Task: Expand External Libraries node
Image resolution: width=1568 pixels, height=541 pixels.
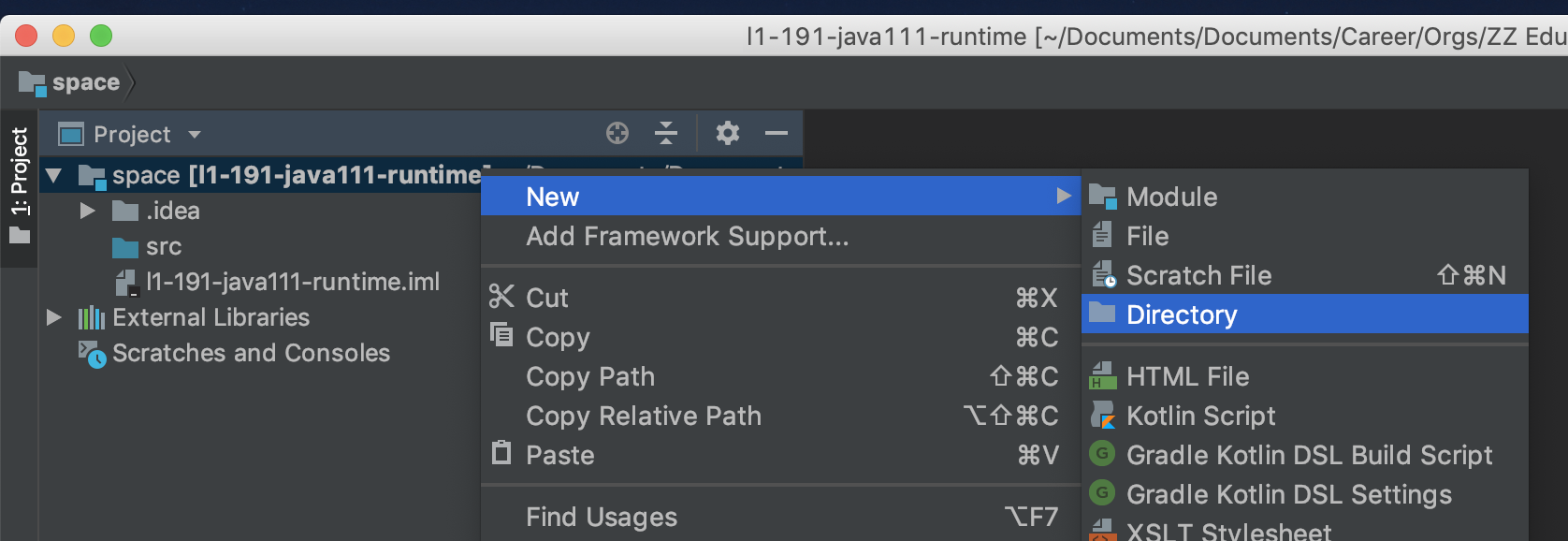Action: [54, 317]
